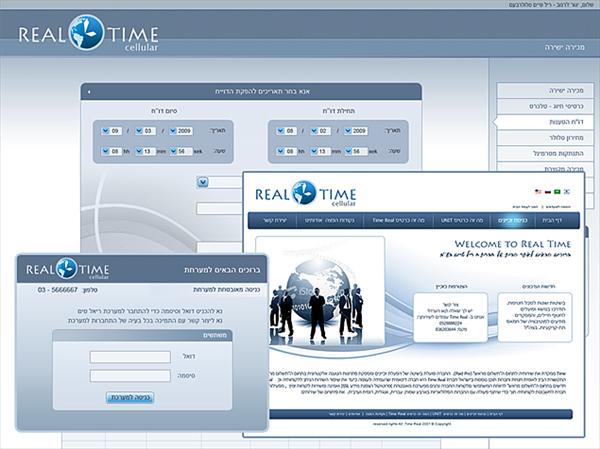Click ברוכים הבאים למערכת title in login window

(x=222, y=270)
